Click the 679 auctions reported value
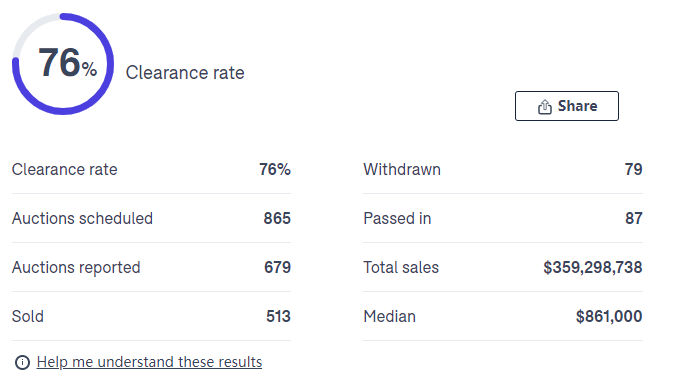This screenshot has width=686, height=390. point(277,267)
